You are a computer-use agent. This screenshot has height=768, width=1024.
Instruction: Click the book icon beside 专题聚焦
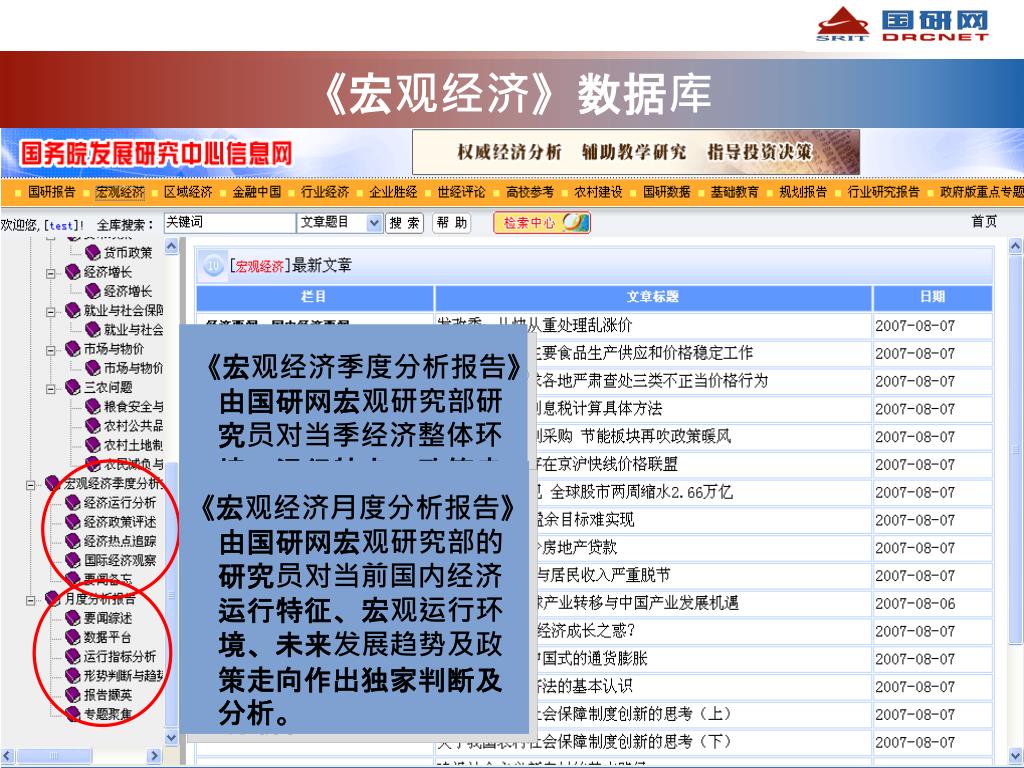click(x=72, y=714)
